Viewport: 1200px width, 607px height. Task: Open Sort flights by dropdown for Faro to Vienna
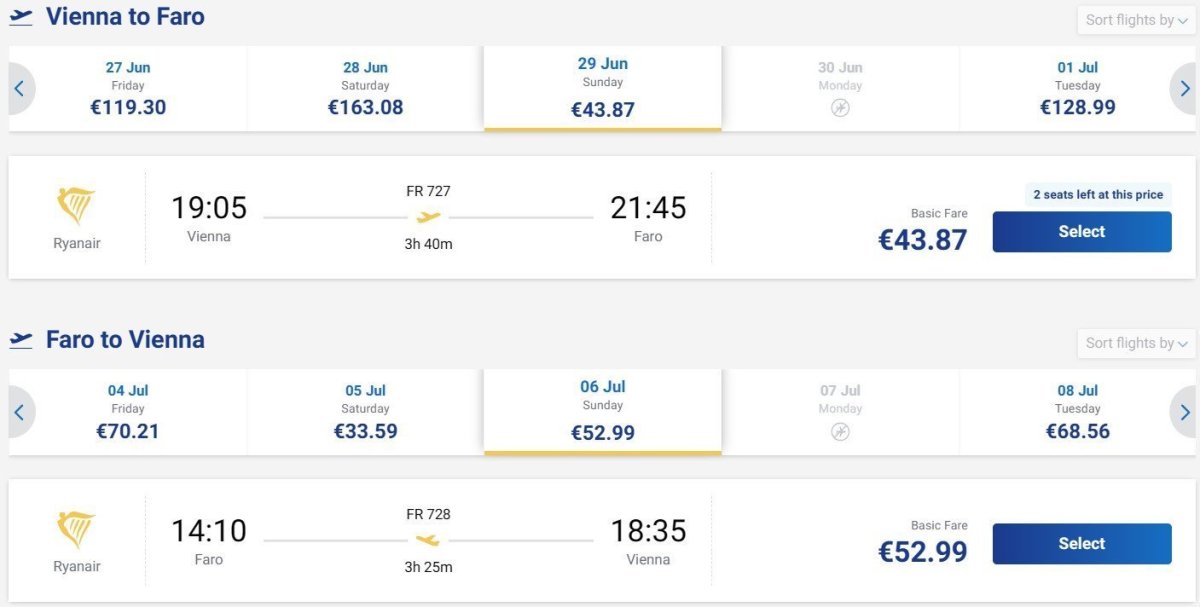(x=1136, y=343)
